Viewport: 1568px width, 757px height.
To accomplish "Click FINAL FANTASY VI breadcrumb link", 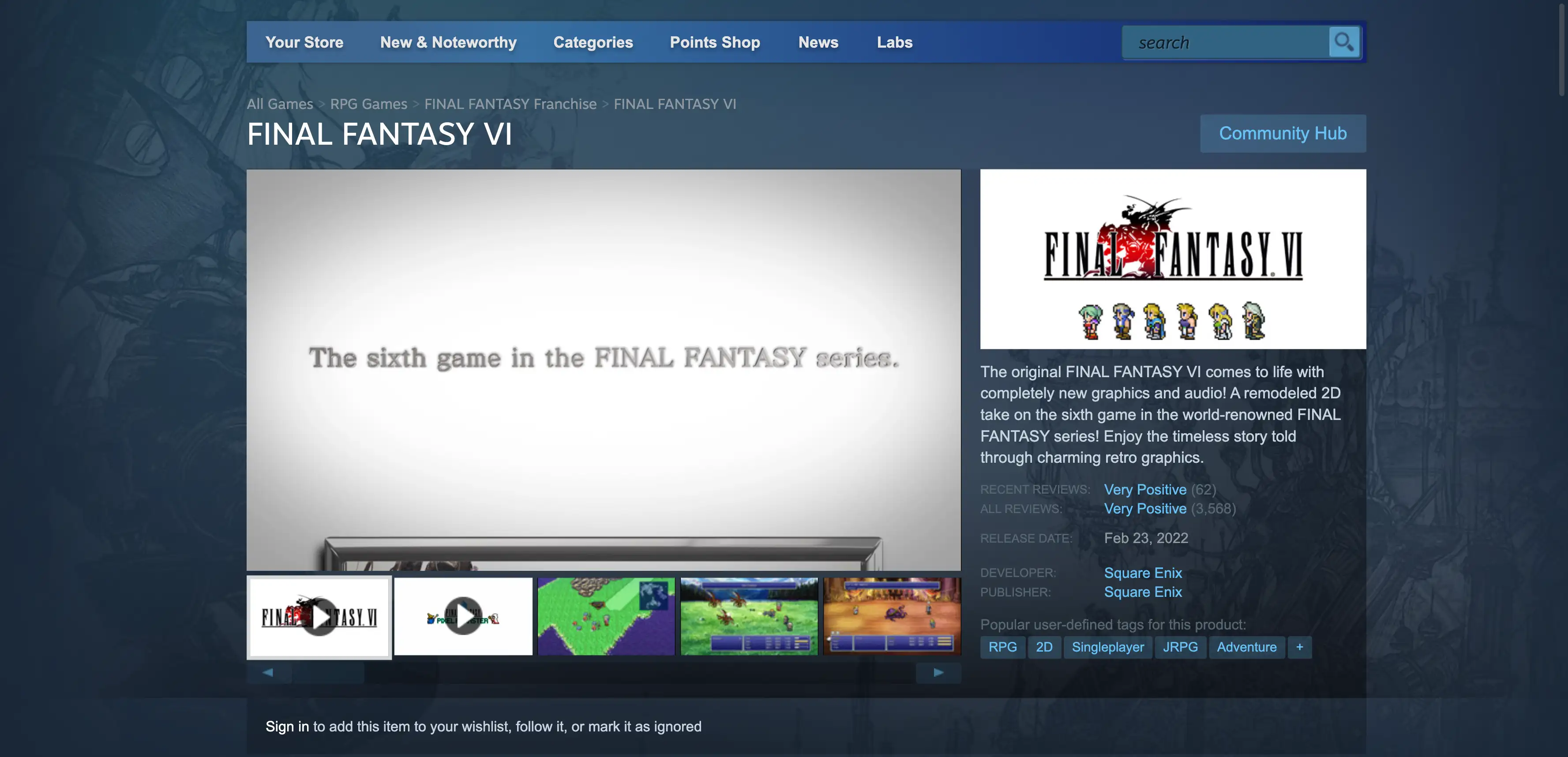I will click(675, 104).
